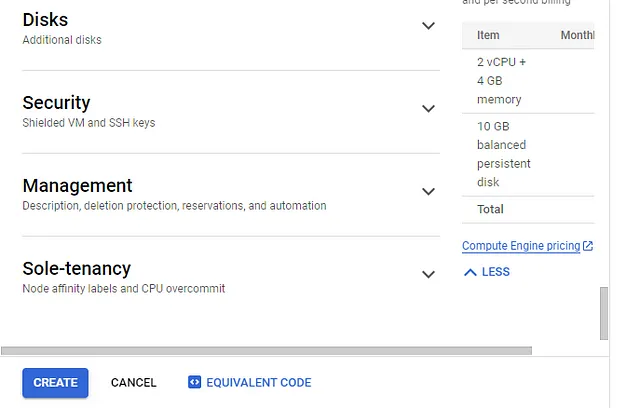Click the Monthly column header
This screenshot has height=408, width=640.
577,35
